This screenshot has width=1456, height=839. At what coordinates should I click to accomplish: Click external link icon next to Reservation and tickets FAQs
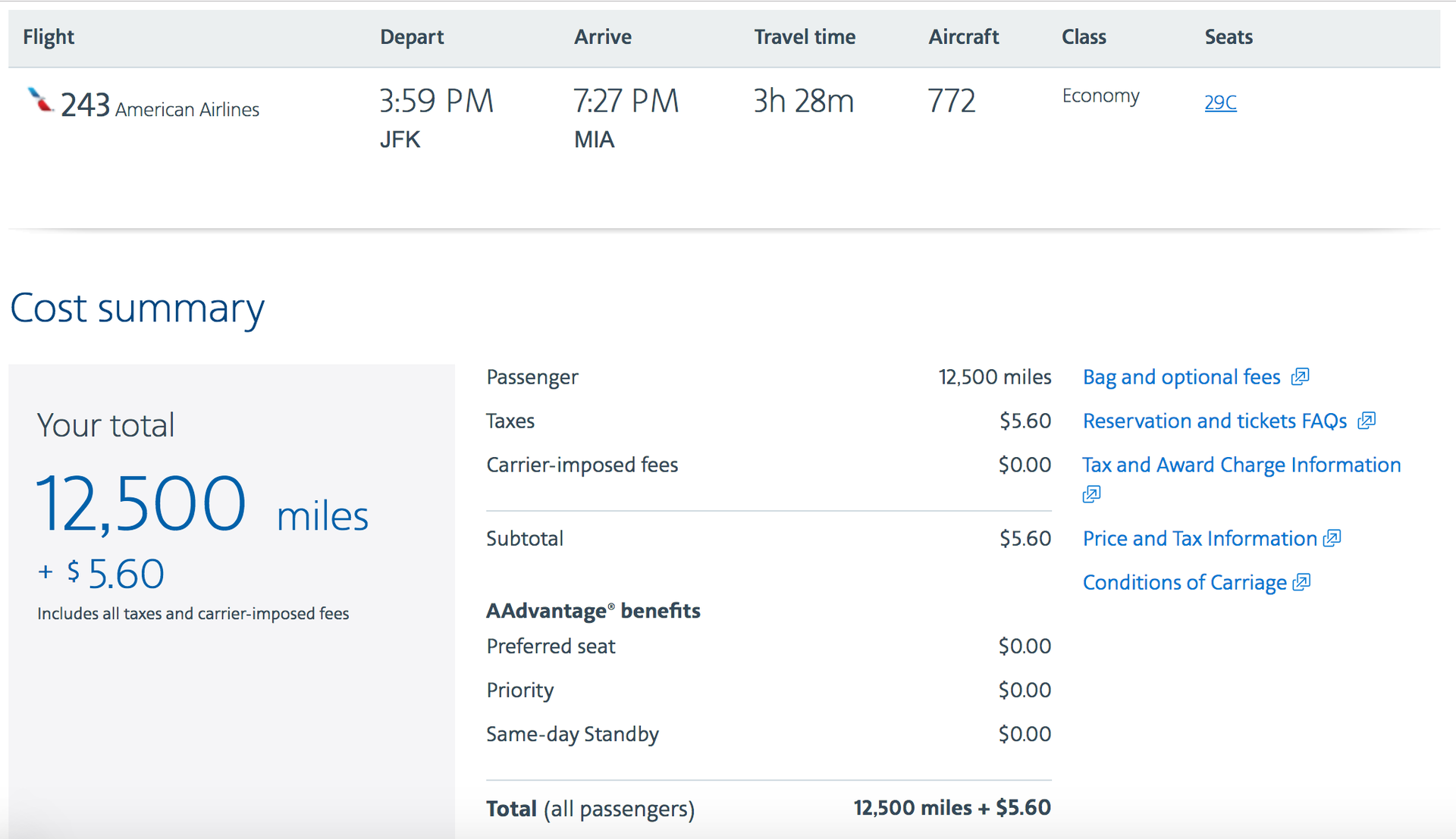tap(1368, 421)
